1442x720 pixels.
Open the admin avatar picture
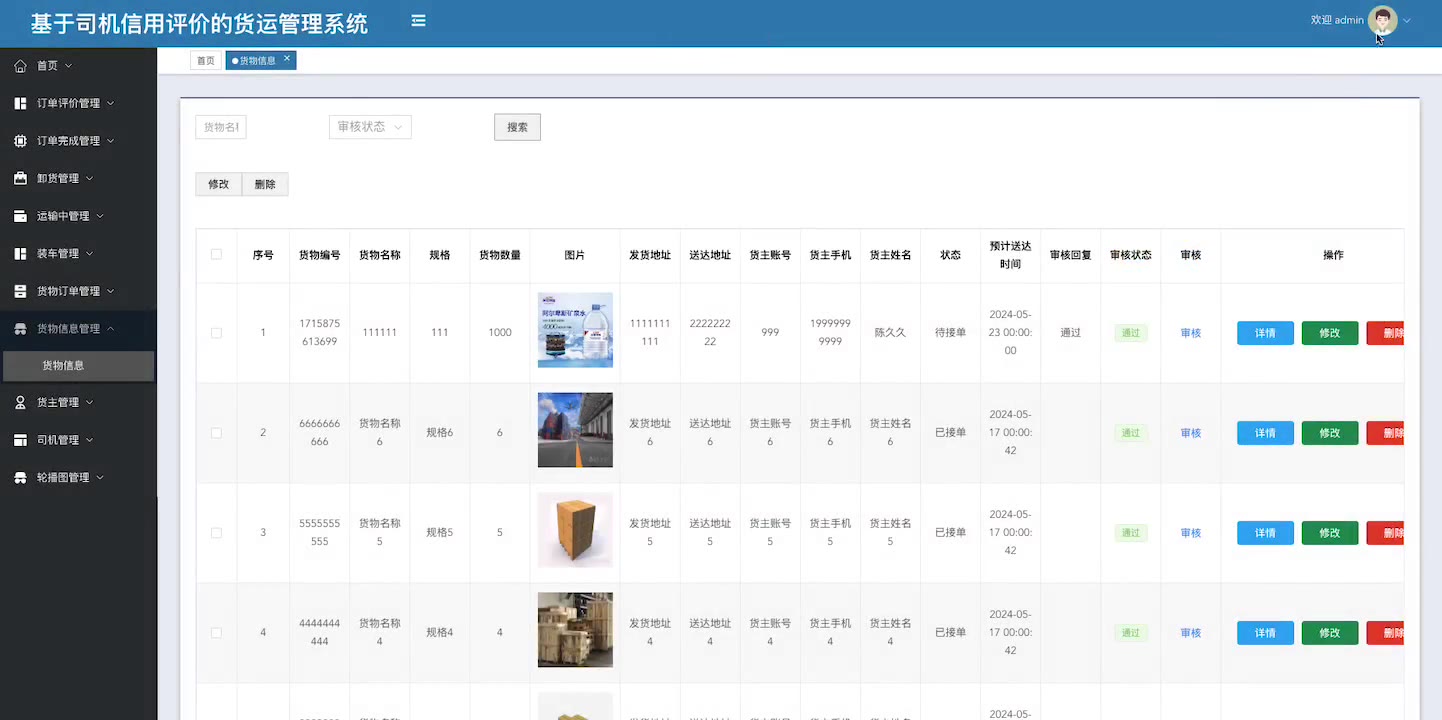pos(1382,20)
